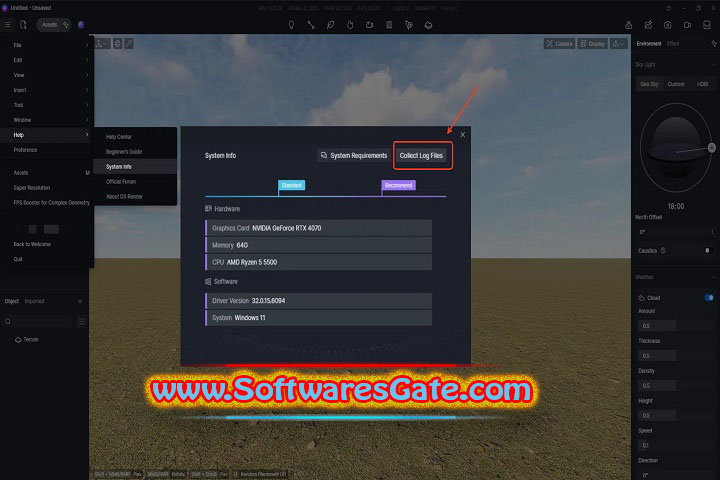The image size is (720, 480).
Task: Open Beginner's Guide from Help submenu
Action: coord(135,152)
